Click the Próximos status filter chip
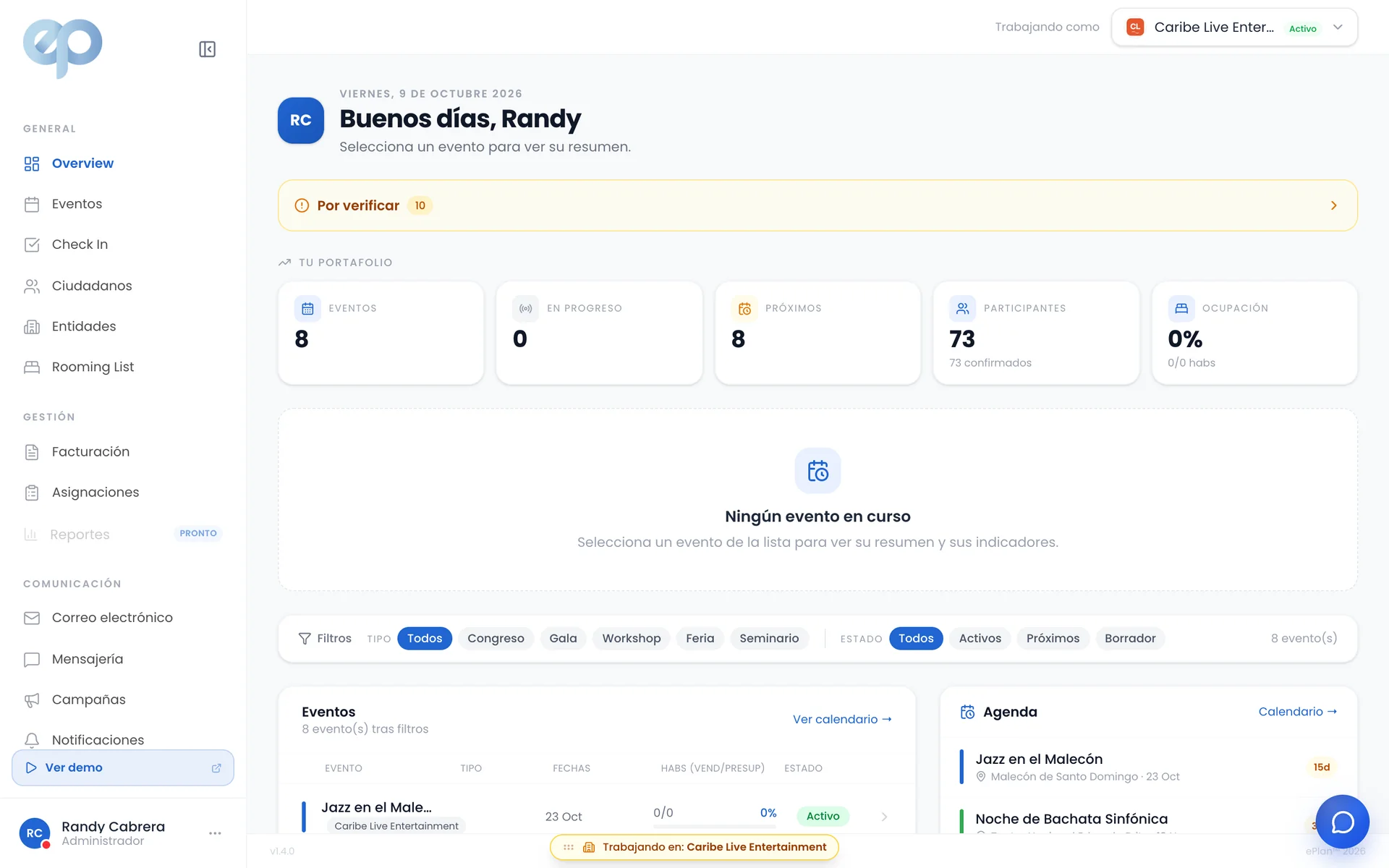The width and height of the screenshot is (1389, 868). tap(1053, 638)
